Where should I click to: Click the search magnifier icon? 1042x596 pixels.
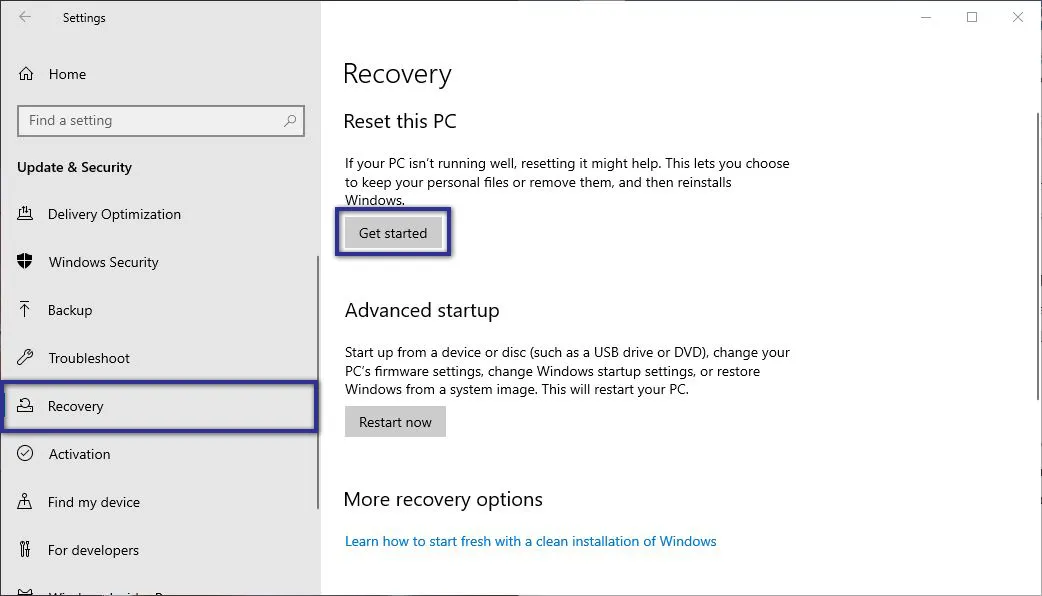[x=290, y=120]
